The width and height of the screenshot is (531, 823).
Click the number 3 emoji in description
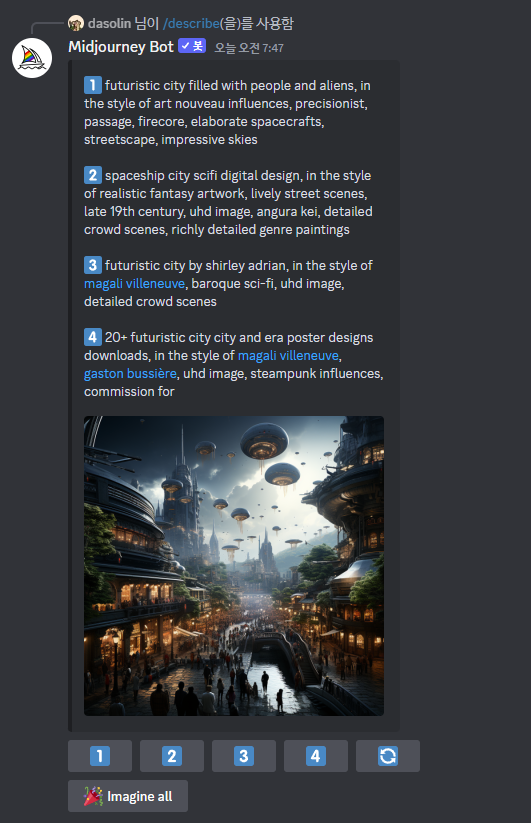tap(93, 265)
